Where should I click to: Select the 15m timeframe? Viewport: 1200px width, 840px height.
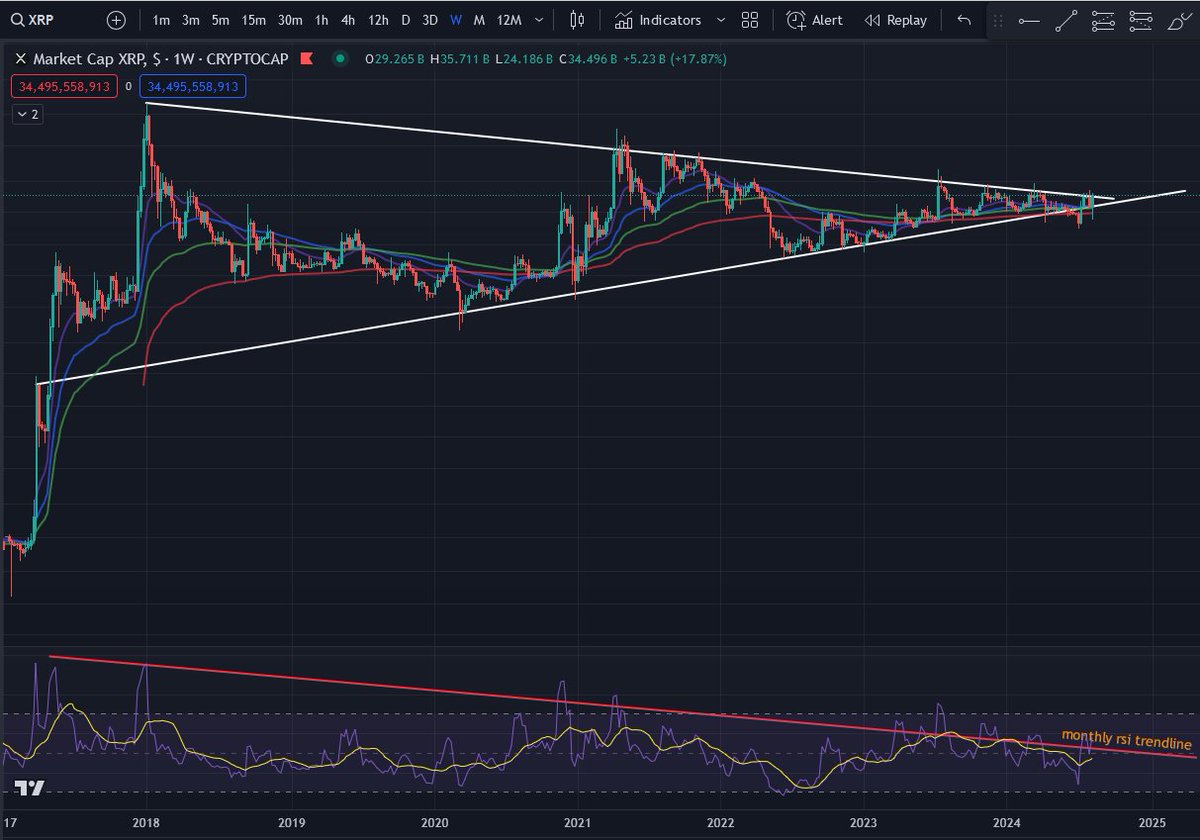tap(254, 20)
